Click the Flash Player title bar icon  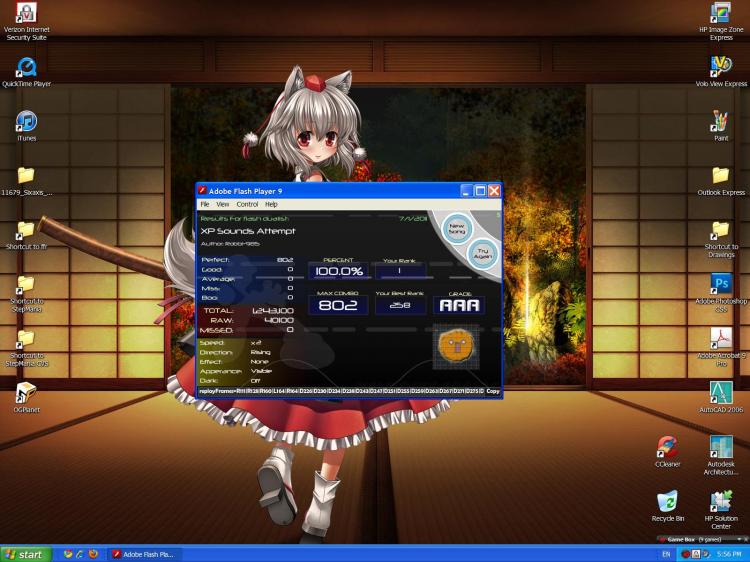[x=202, y=190]
